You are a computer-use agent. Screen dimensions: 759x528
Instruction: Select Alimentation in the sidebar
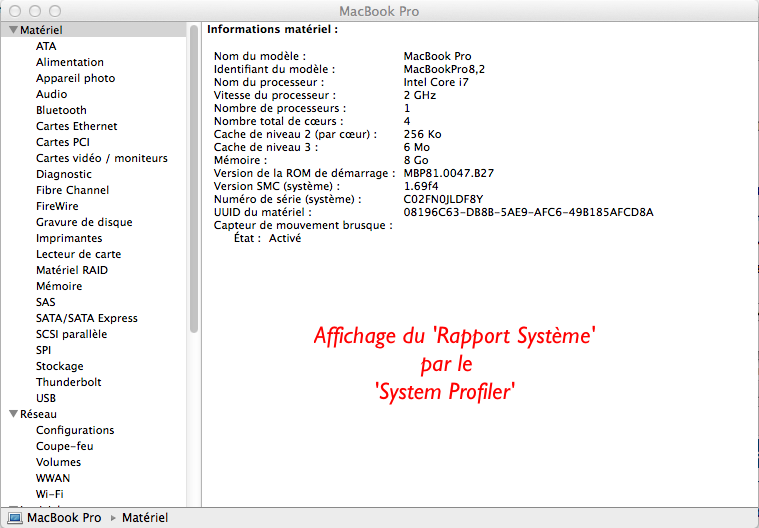pyautogui.click(x=70, y=62)
